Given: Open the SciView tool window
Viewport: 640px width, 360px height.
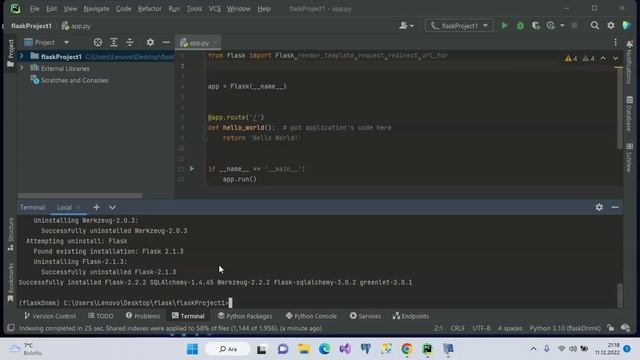Looking at the screenshot, I should [x=629, y=158].
